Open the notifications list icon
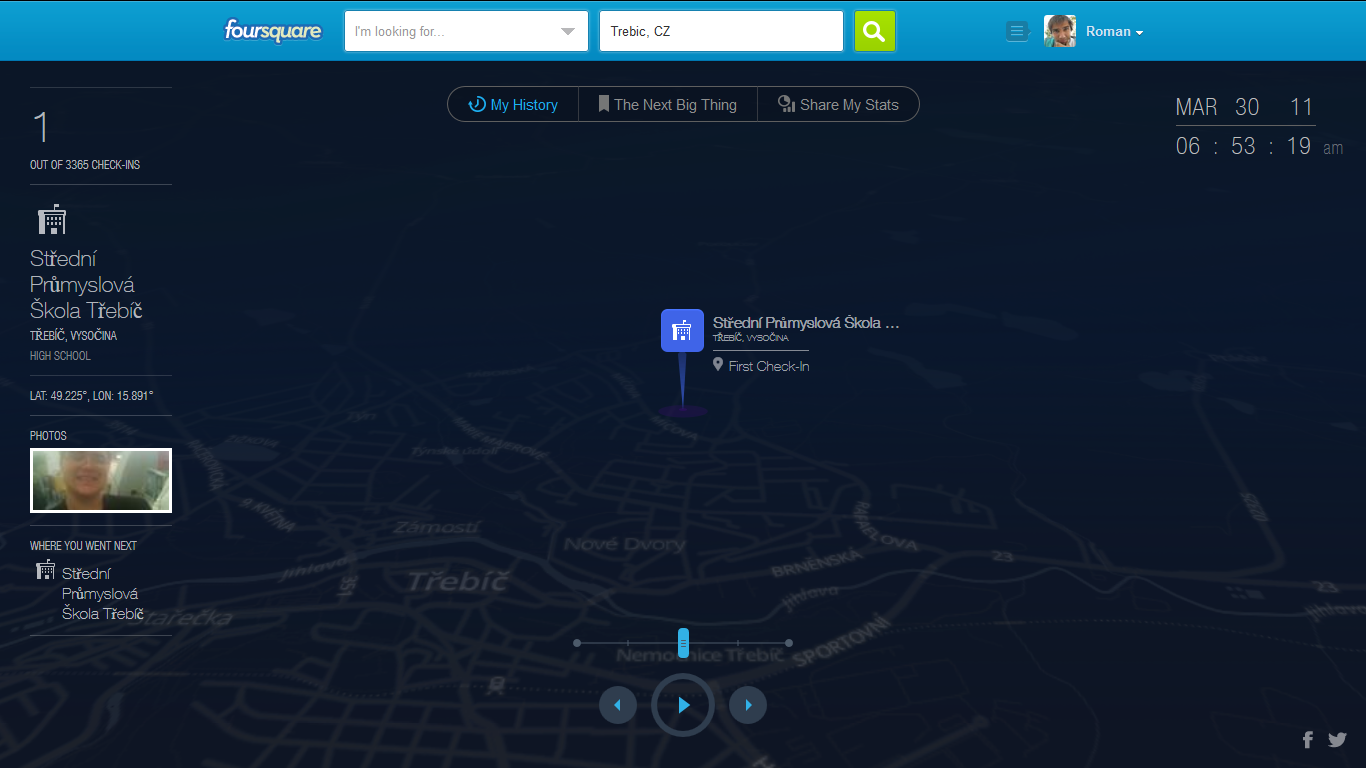 pyautogui.click(x=1016, y=31)
